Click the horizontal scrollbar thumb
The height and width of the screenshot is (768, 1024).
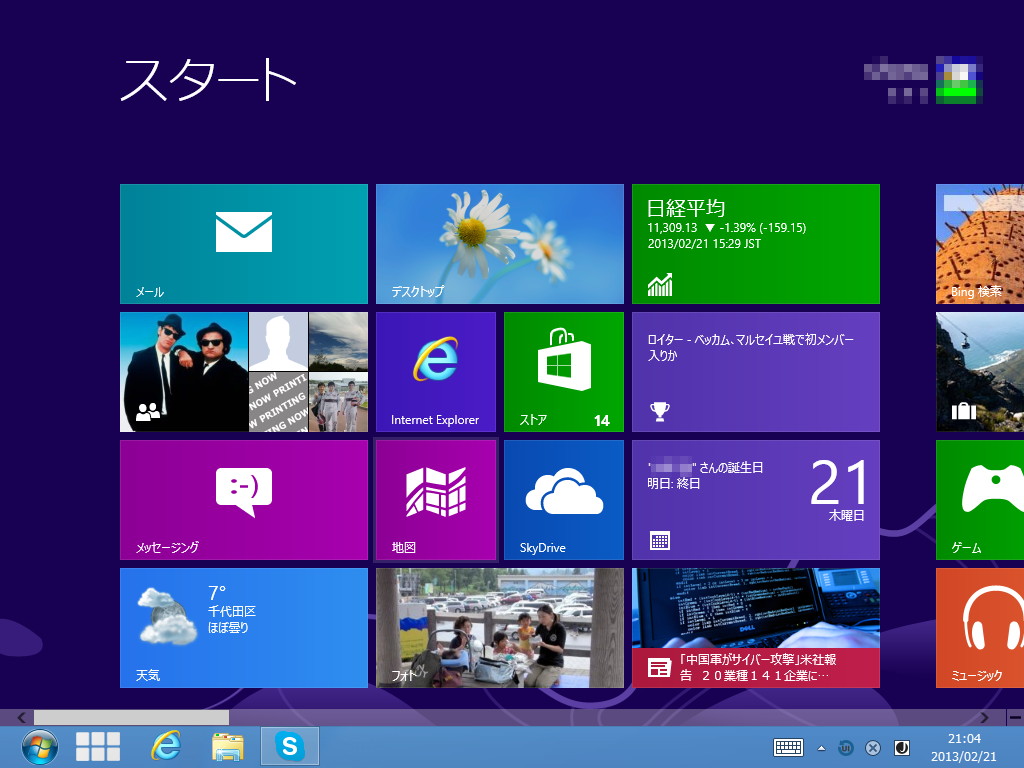tap(131, 717)
